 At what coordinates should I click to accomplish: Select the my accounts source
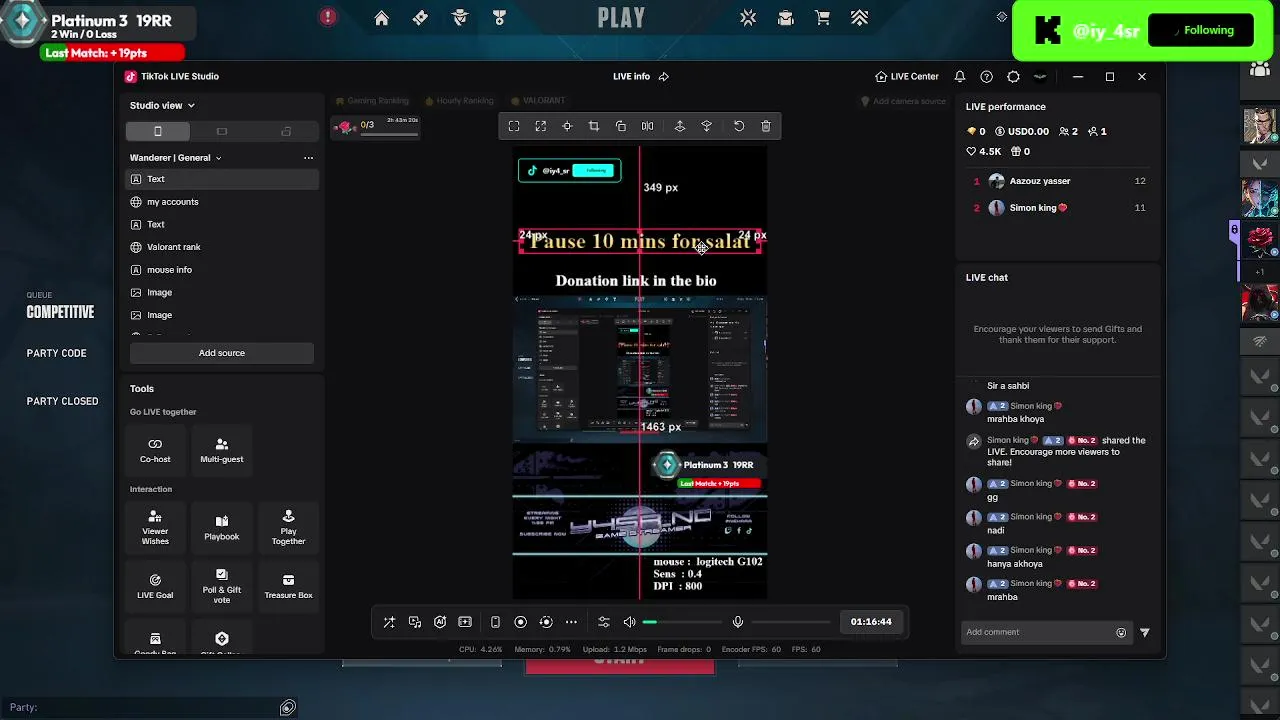pyautogui.click(x=222, y=202)
